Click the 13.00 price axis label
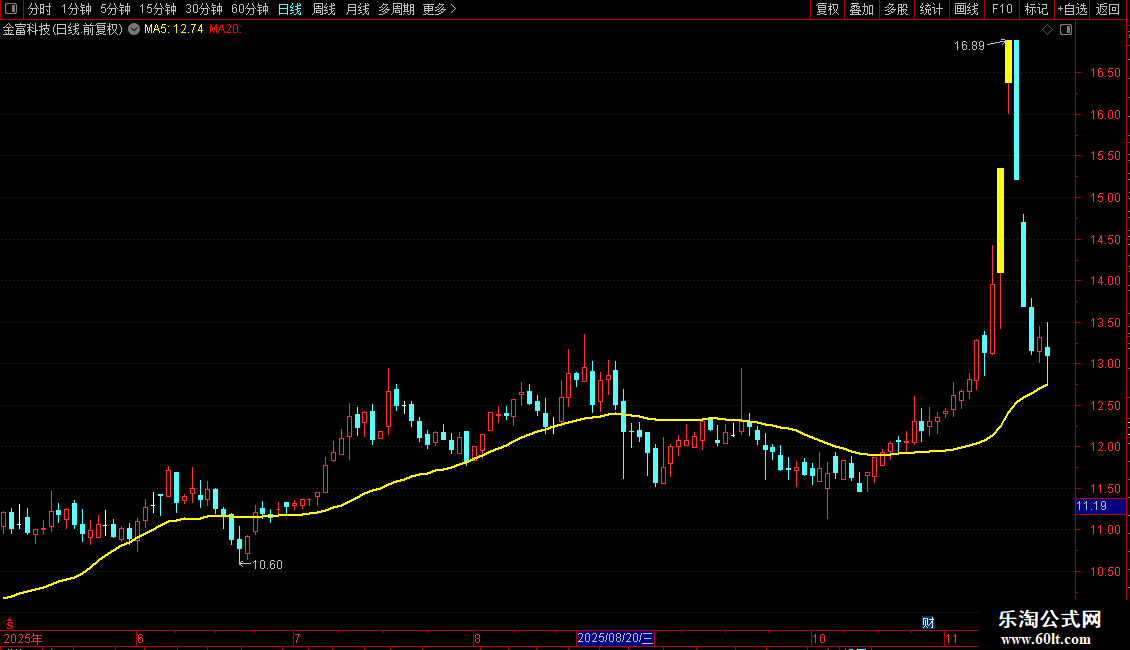 pos(1105,364)
